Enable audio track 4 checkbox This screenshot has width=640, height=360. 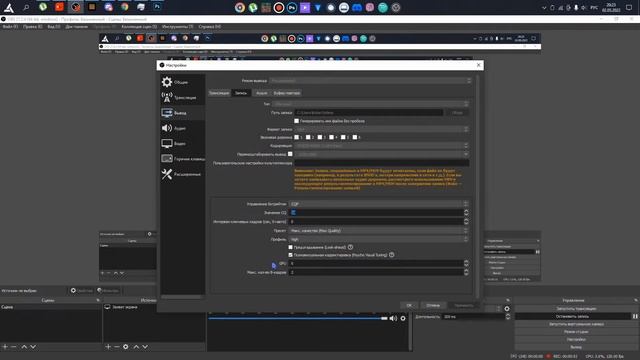(331, 137)
